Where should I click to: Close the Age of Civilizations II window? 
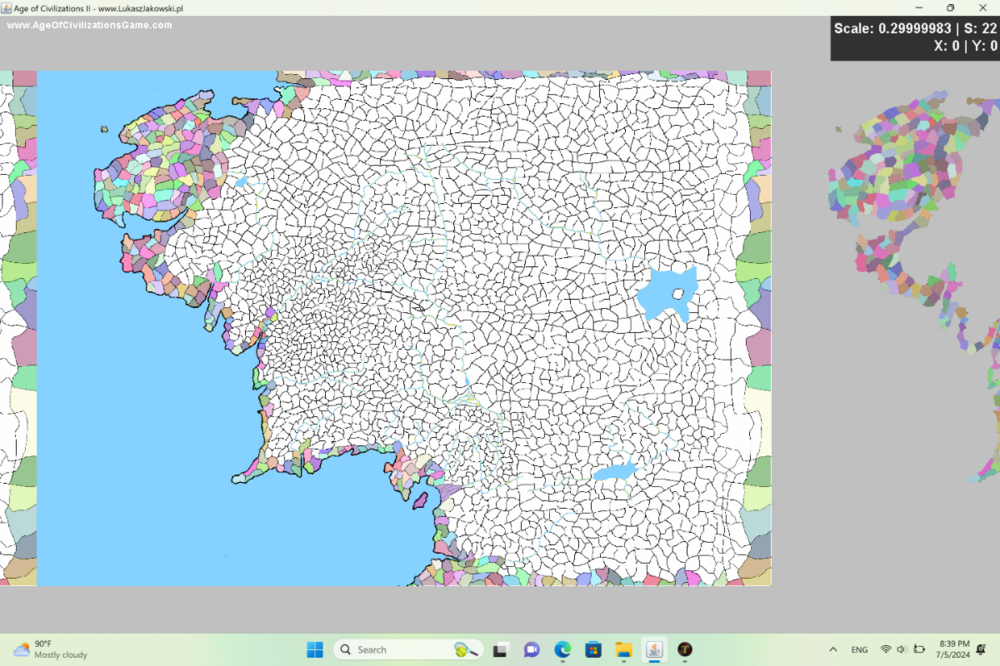tap(983, 8)
